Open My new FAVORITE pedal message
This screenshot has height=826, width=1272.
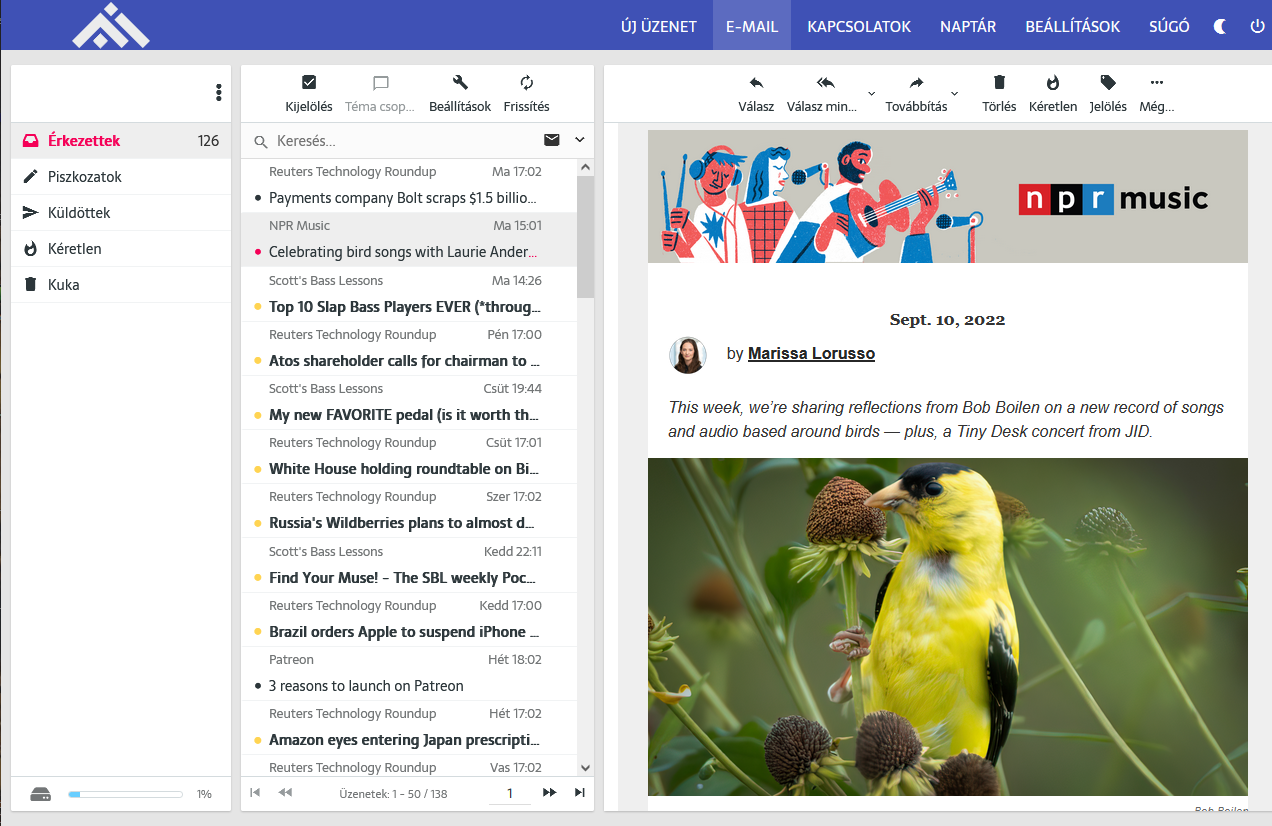click(409, 402)
